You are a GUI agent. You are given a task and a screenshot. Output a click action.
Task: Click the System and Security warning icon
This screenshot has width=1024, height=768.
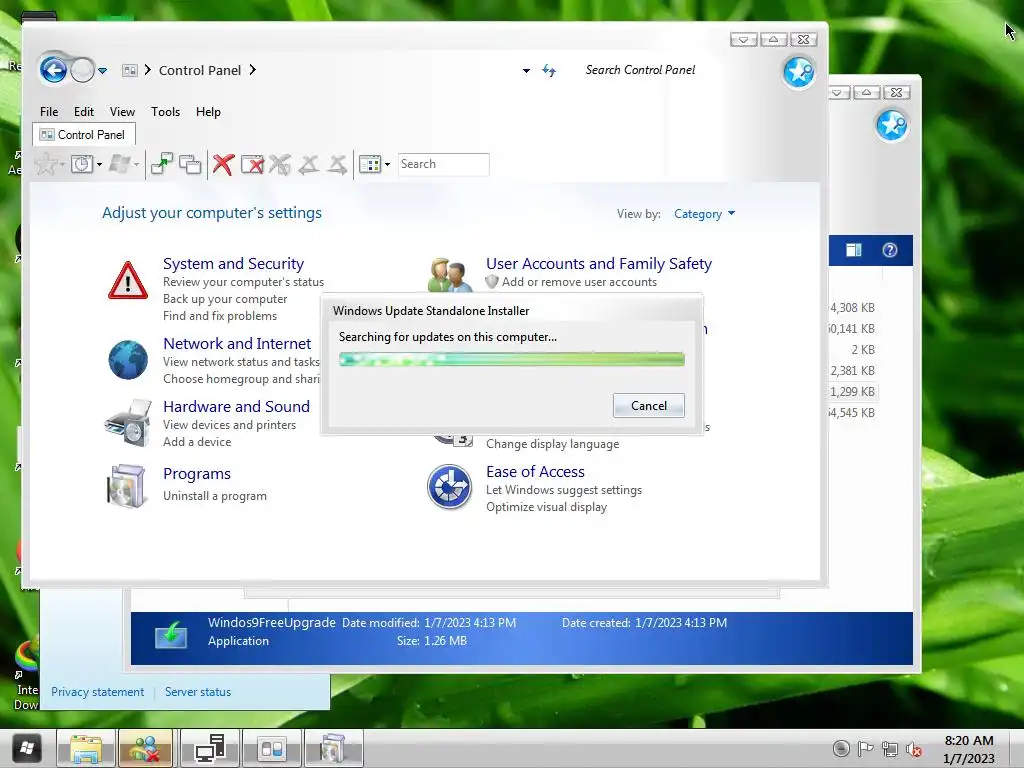[128, 281]
